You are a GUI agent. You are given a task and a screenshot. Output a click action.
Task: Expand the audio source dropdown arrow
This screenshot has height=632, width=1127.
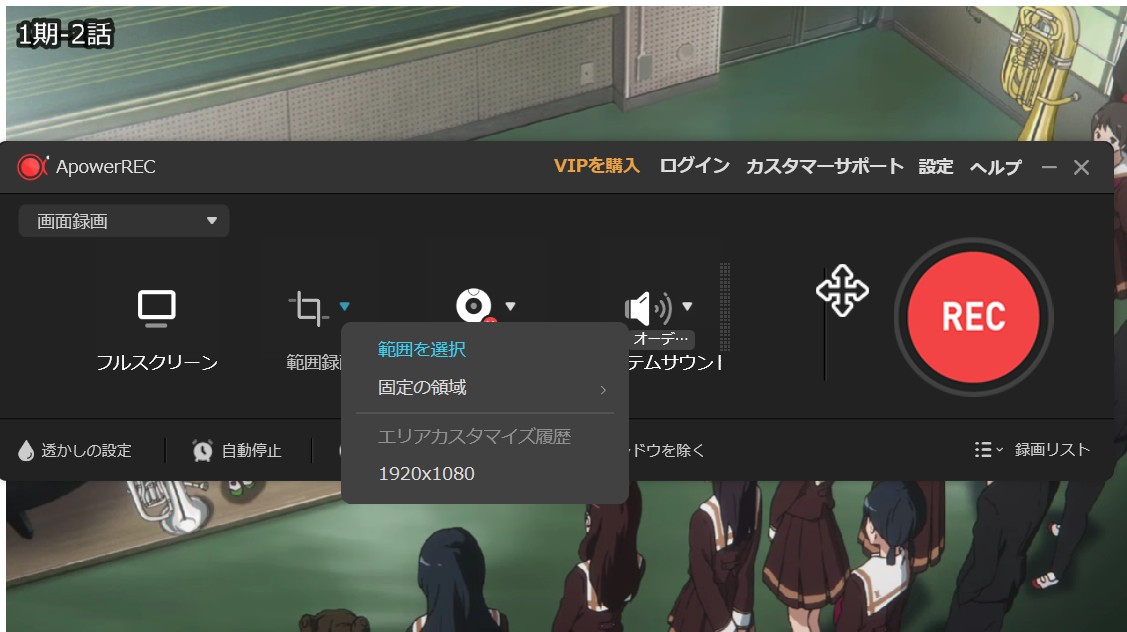pos(687,306)
